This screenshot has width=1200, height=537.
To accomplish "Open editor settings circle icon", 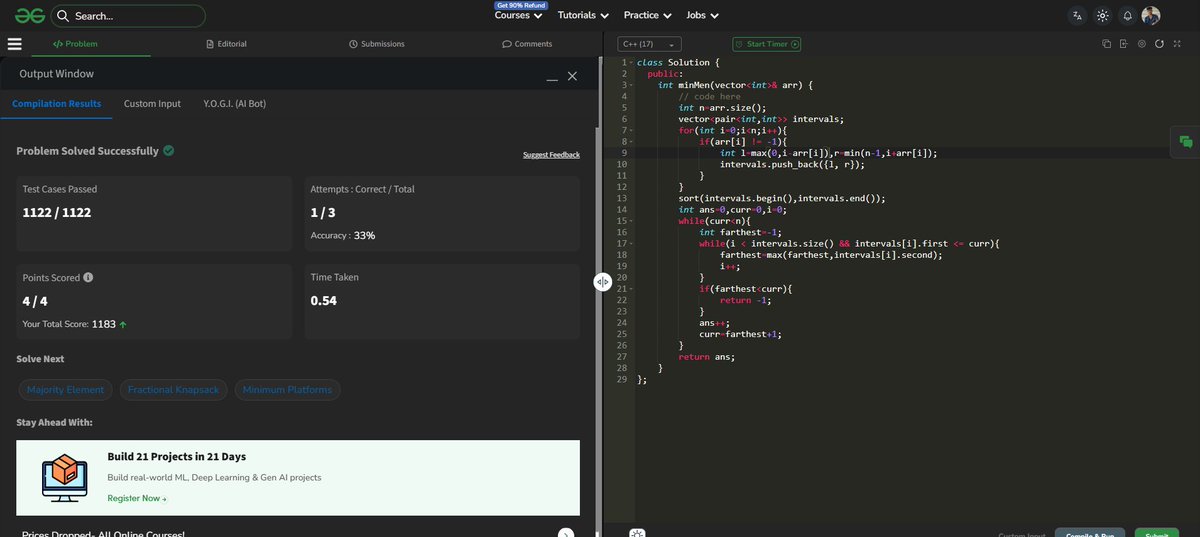I will point(1141,44).
